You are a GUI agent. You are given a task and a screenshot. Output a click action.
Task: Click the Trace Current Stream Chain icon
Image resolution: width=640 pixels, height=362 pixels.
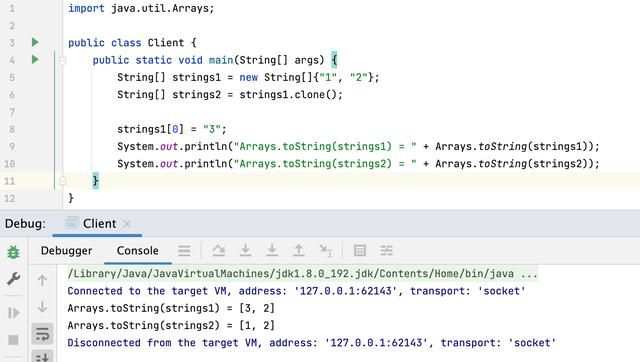(x=386, y=250)
